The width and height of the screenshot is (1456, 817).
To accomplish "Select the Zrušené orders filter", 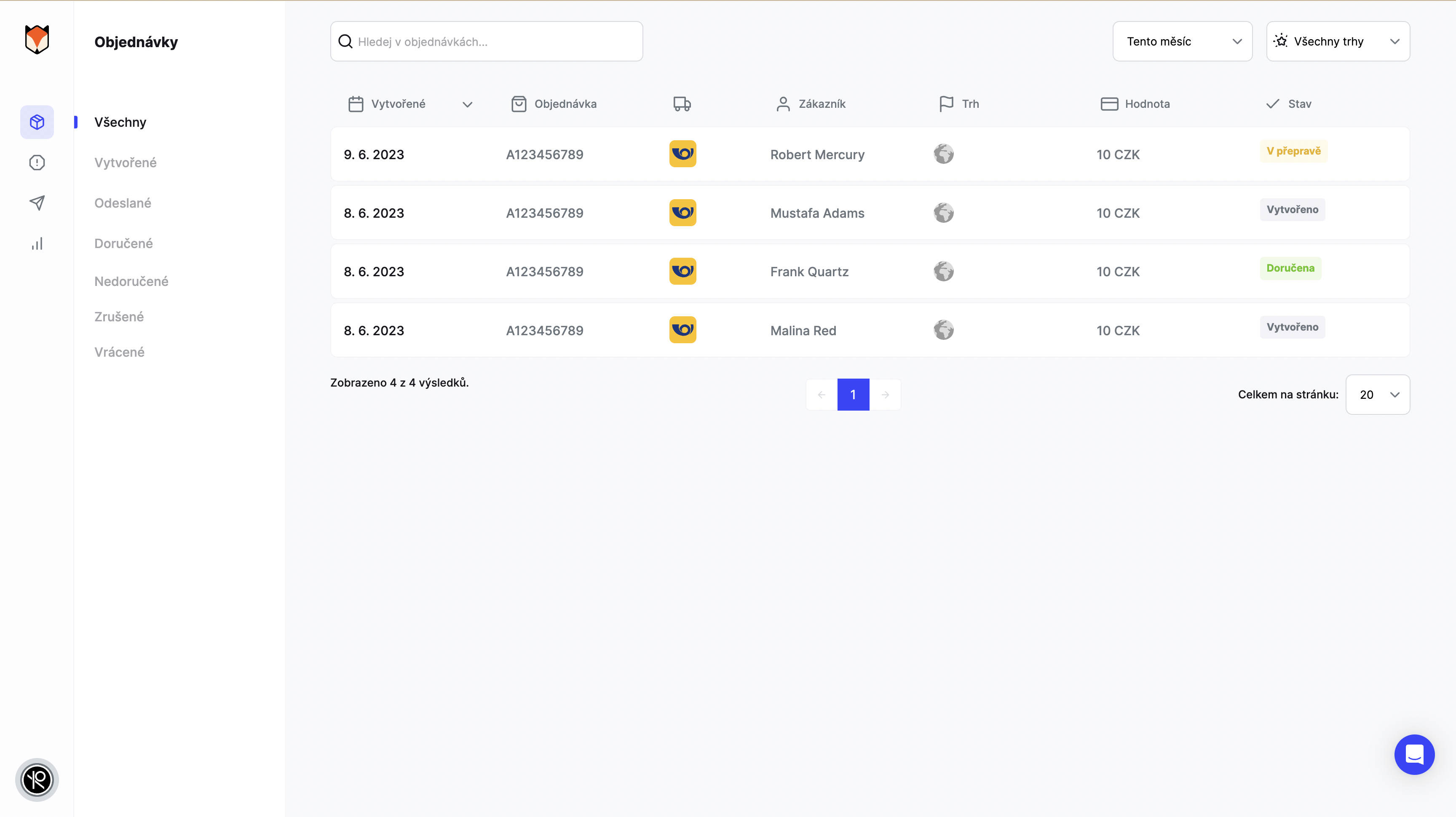I will click(x=119, y=316).
